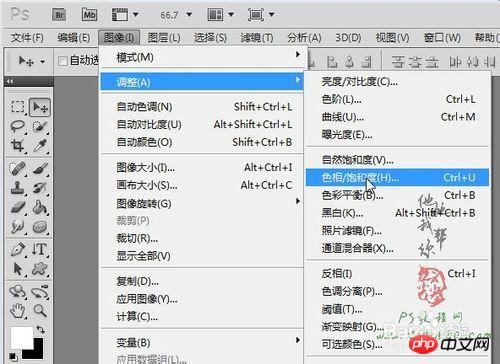Open the Move tool preset picker arrow
The width and height of the screenshot is (500, 364).
(43, 62)
